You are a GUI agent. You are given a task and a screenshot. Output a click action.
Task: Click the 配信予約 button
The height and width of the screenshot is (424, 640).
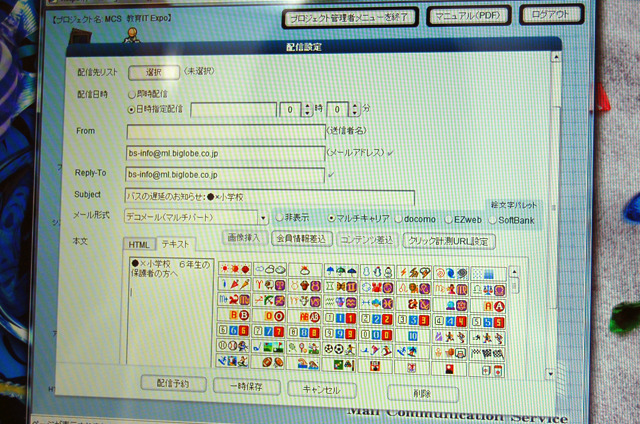(x=180, y=386)
